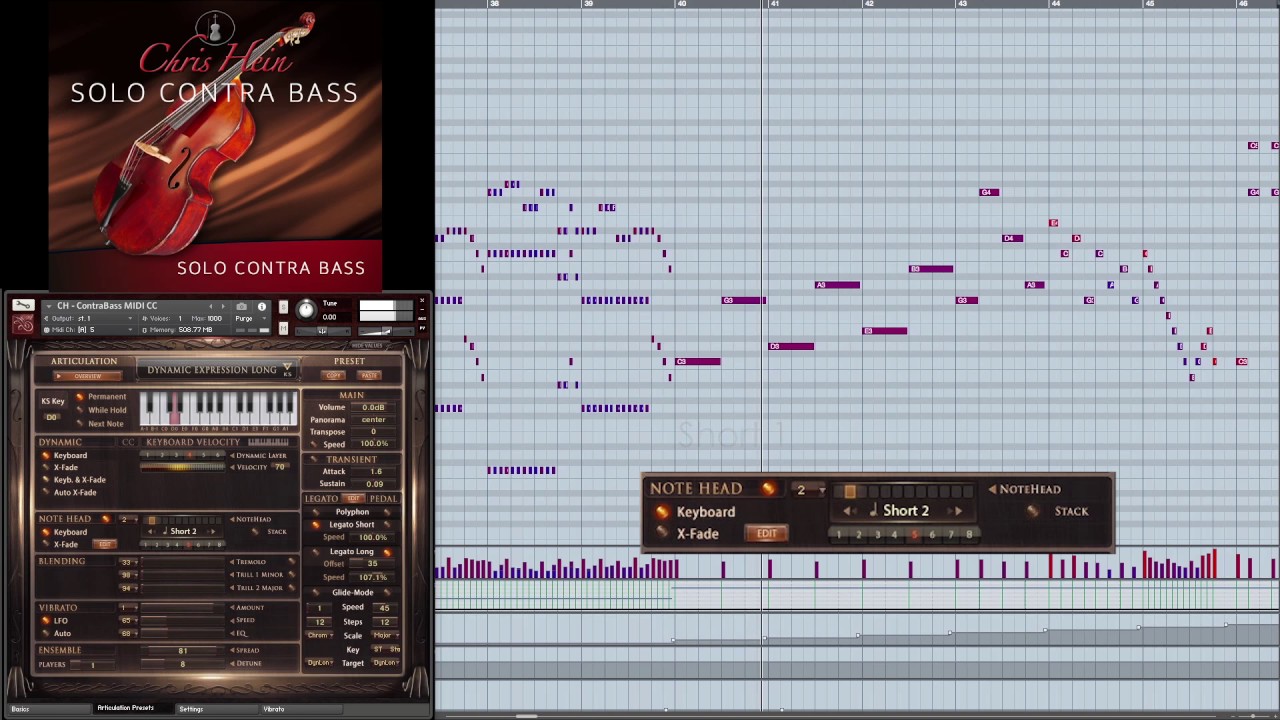Toggle the Tremolo blending LED button
Viewport: 1280px width, 720px height.
point(292,561)
